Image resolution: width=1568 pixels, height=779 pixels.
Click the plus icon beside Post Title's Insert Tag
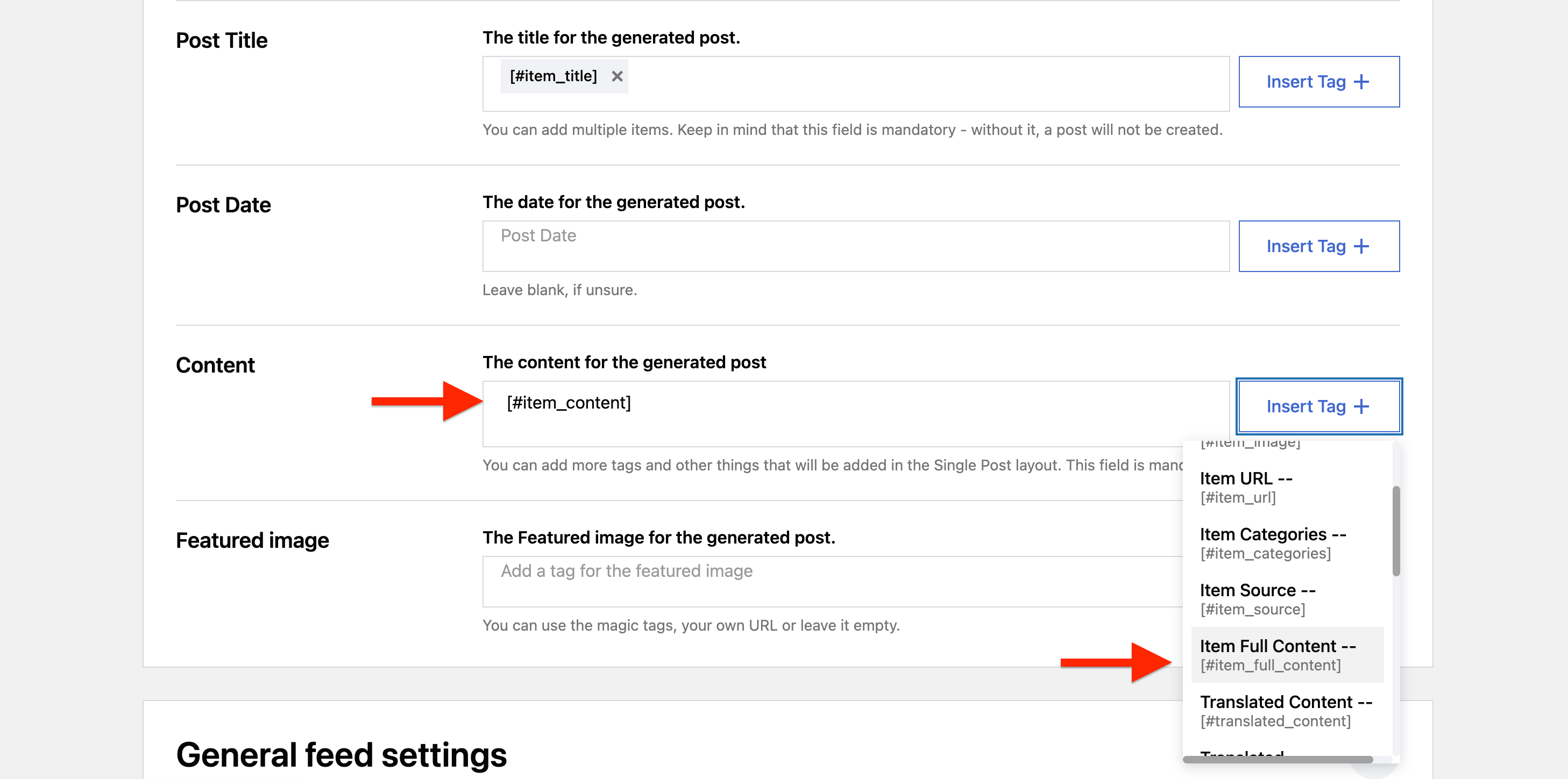(x=1361, y=82)
